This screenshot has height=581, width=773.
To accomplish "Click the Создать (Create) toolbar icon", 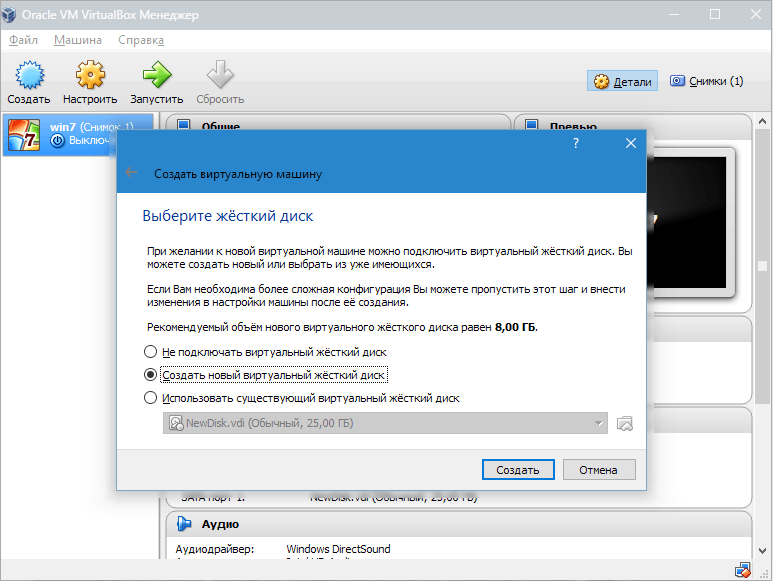I will point(28,76).
